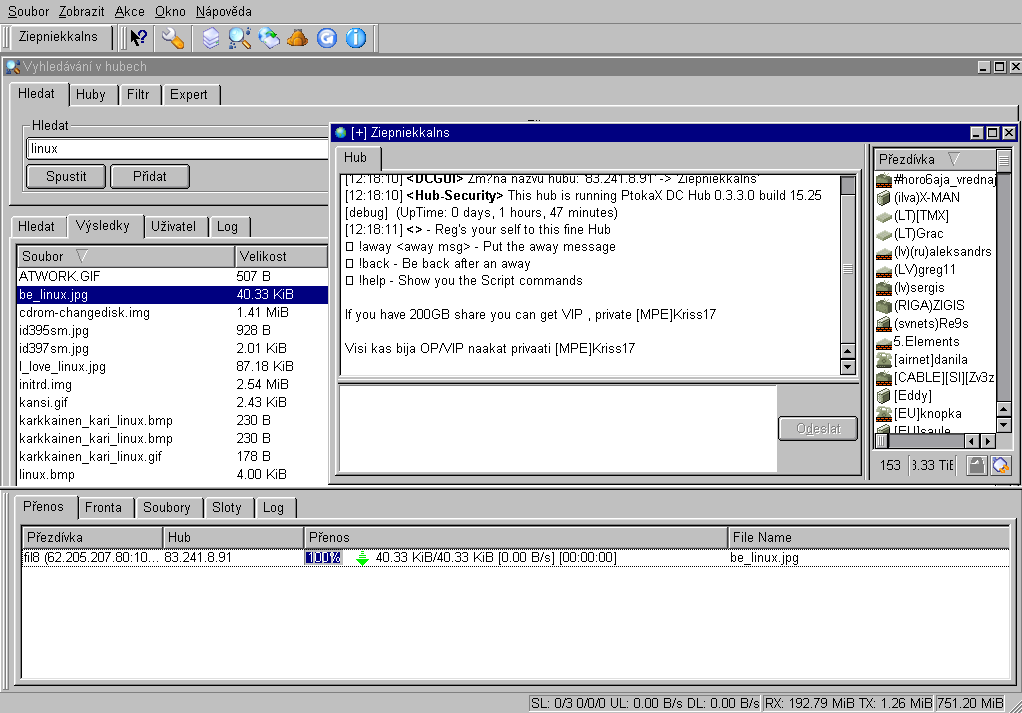This screenshot has height=713, width=1022.
Task: Click the transfer globe toolbar icon
Action: click(269, 38)
